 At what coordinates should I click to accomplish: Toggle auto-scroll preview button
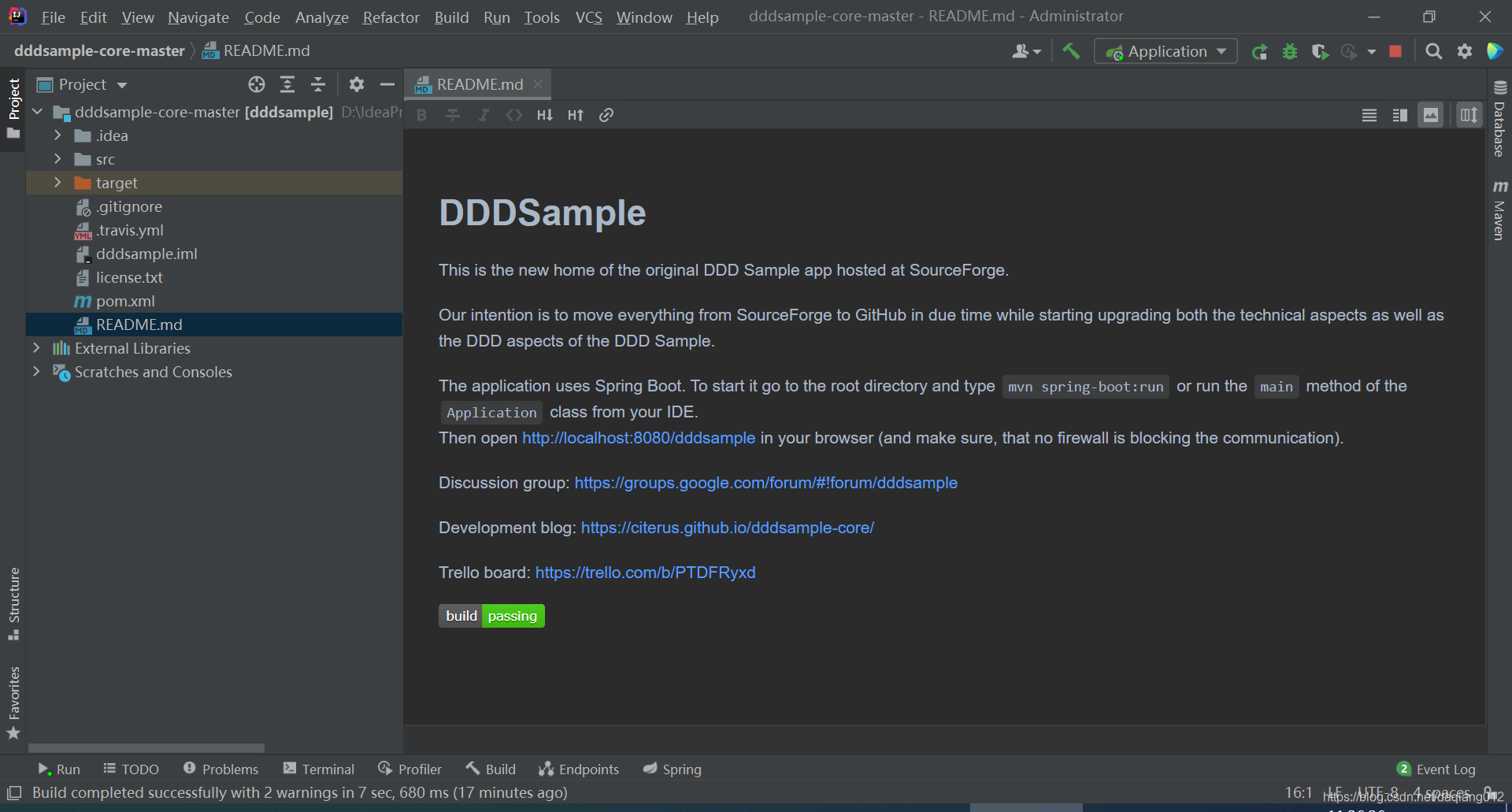[1469, 115]
